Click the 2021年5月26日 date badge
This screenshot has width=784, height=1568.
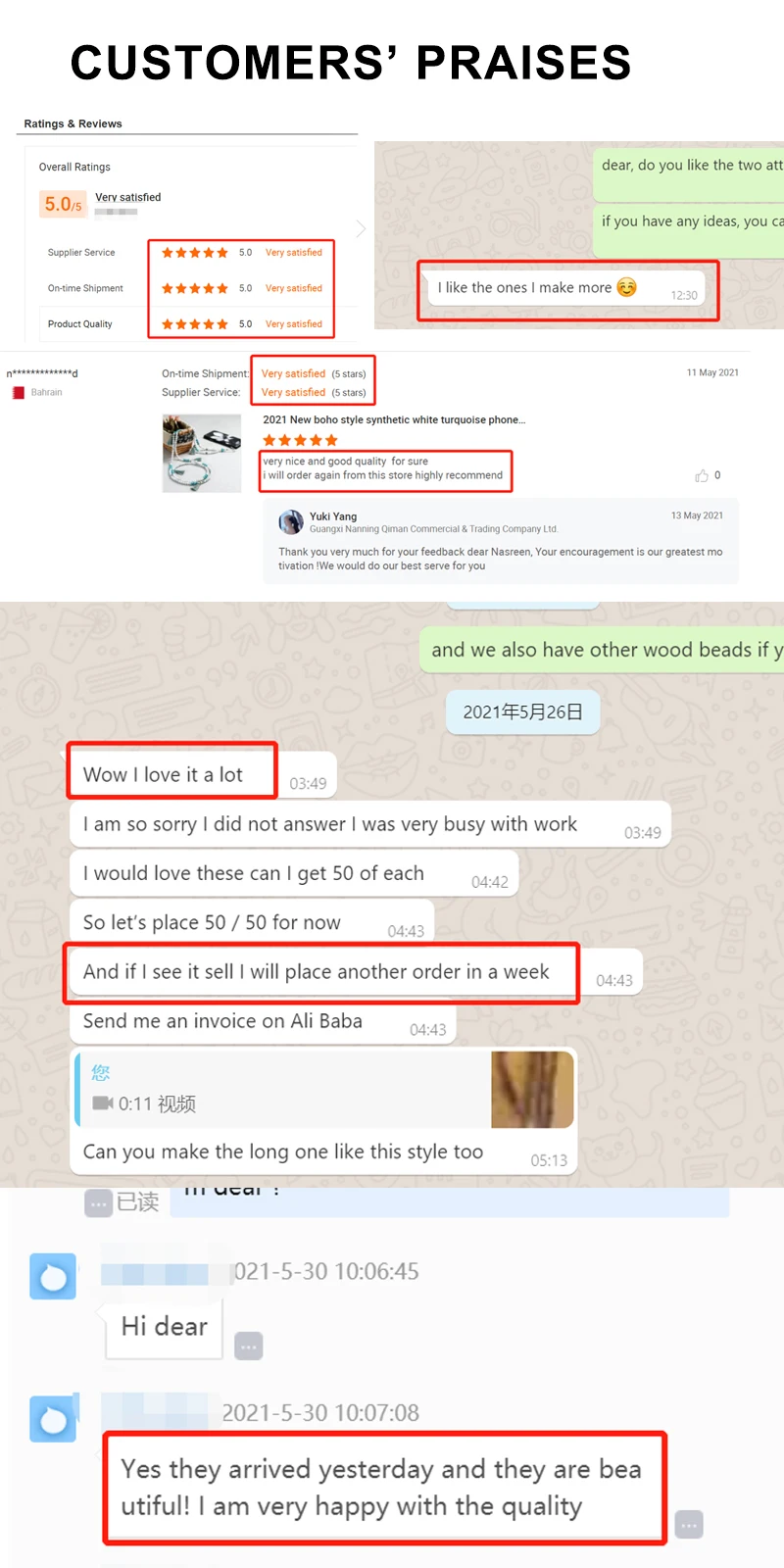pos(522,712)
